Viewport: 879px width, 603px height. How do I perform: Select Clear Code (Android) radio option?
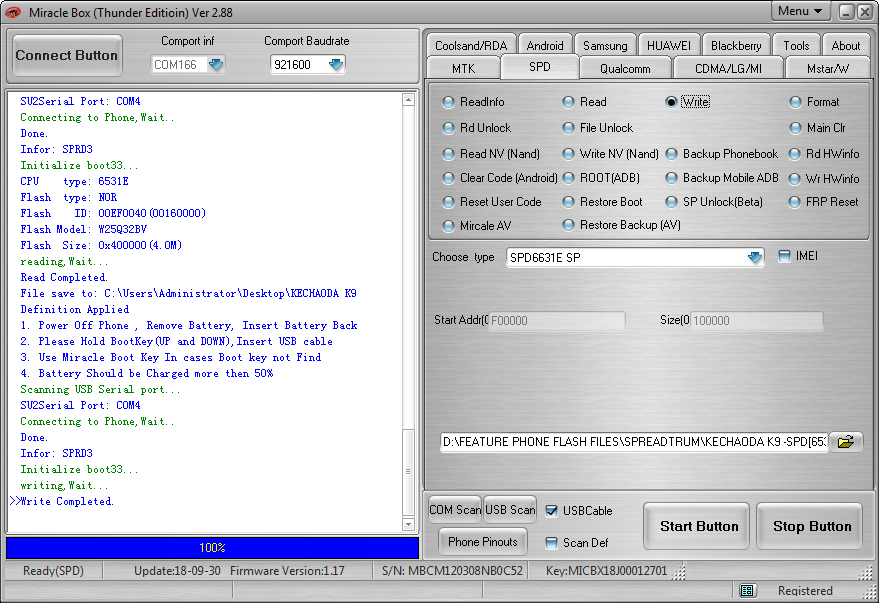[x=448, y=178]
